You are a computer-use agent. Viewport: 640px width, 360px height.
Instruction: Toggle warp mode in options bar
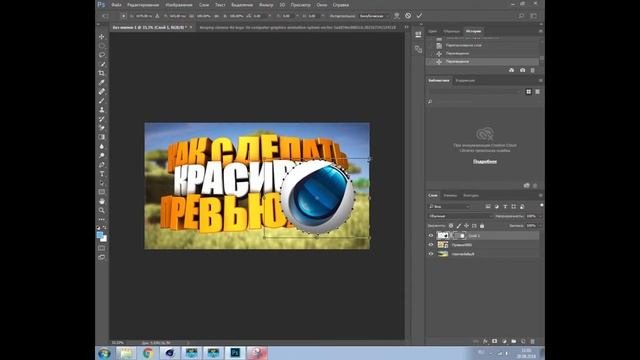tap(397, 16)
